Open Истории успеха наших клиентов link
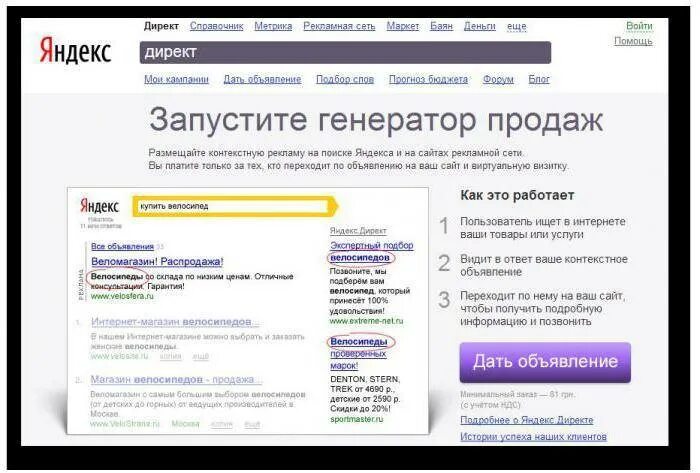Screen dimensions: 700x473 (x=533, y=436)
